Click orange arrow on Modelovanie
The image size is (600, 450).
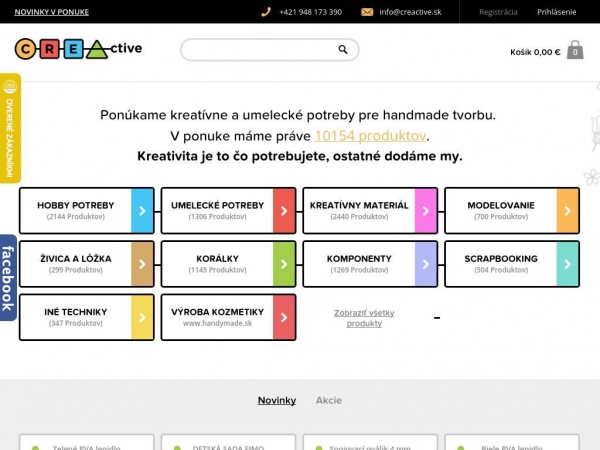coord(567,210)
